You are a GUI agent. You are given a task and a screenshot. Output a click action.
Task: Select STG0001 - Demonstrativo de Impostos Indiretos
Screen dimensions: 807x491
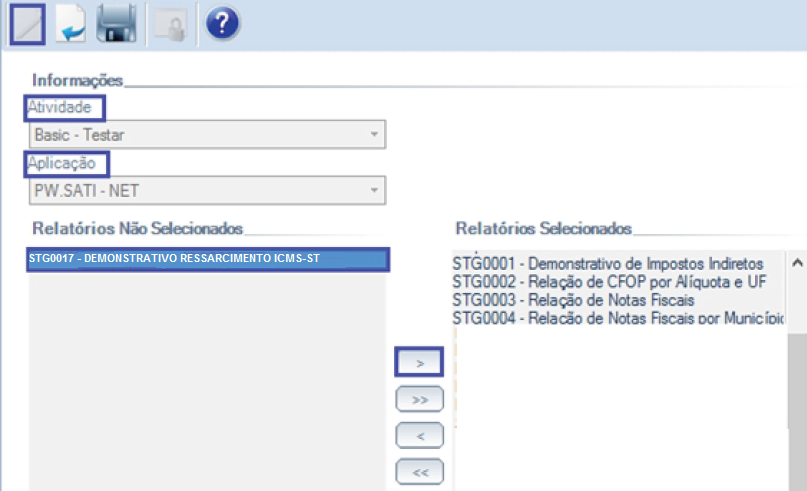point(607,264)
